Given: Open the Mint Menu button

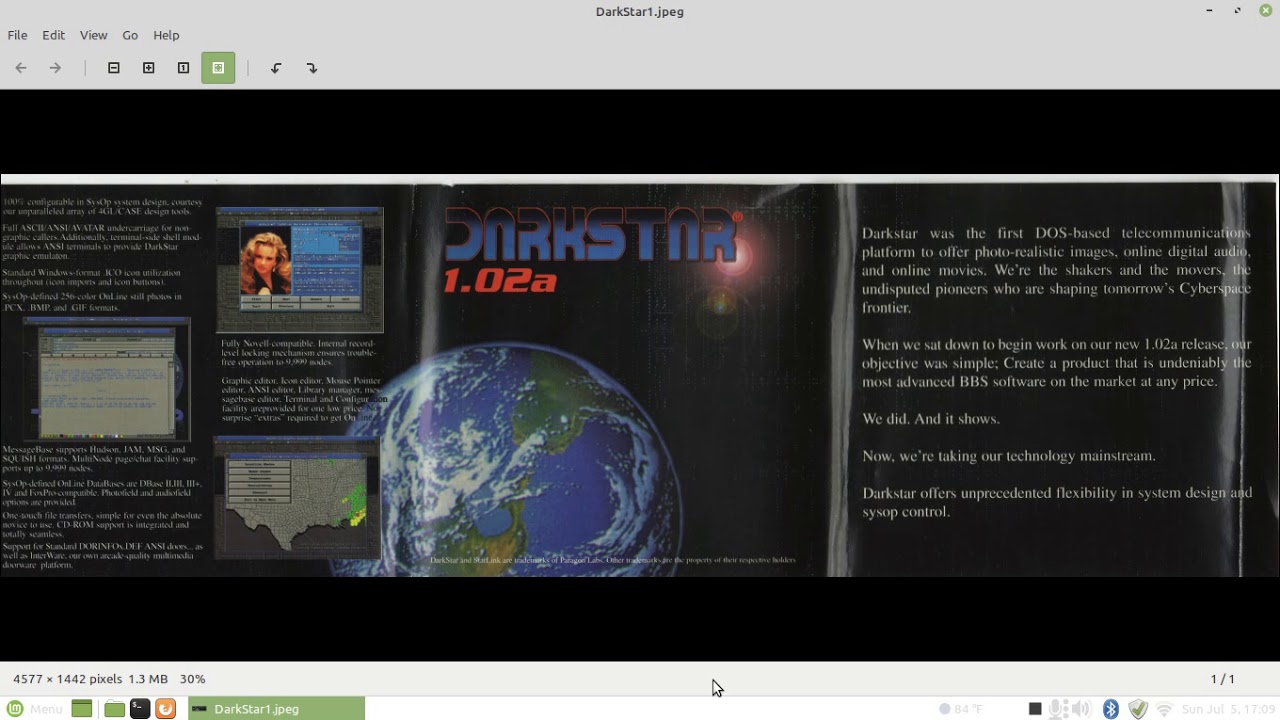Looking at the screenshot, I should coord(35,709).
